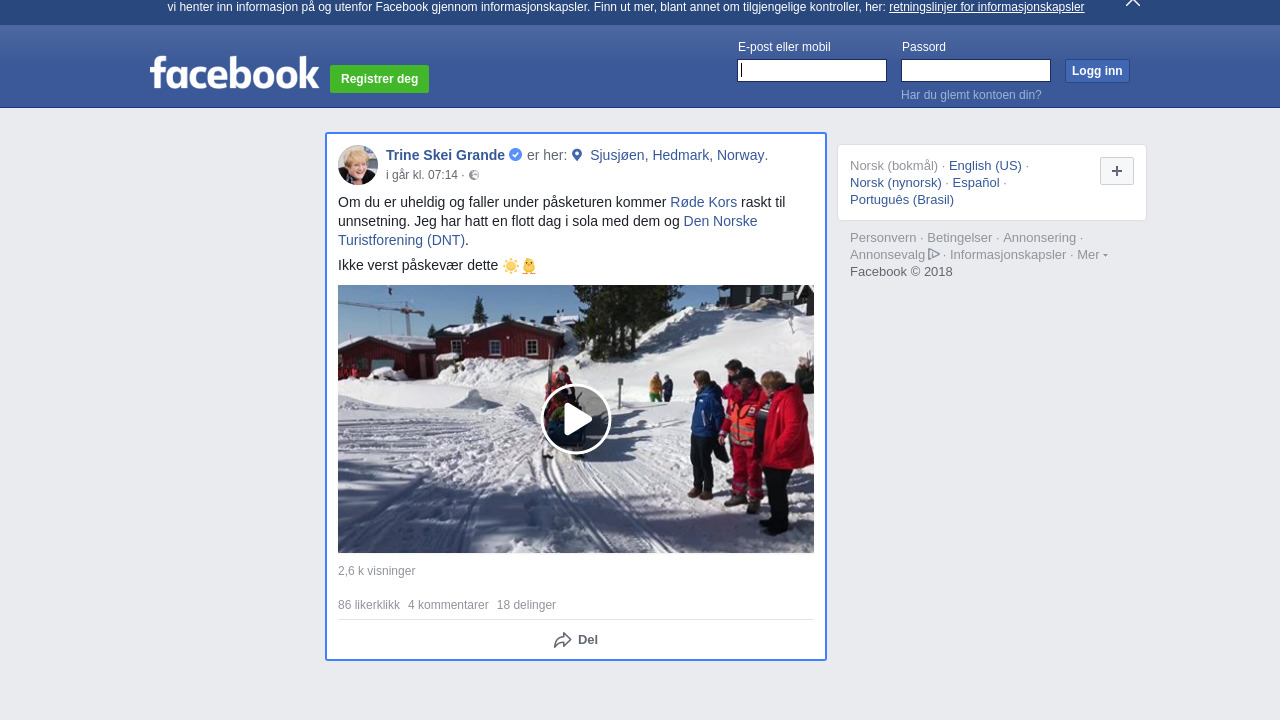Click the share arrow icon
The width and height of the screenshot is (1280, 720).
point(563,640)
